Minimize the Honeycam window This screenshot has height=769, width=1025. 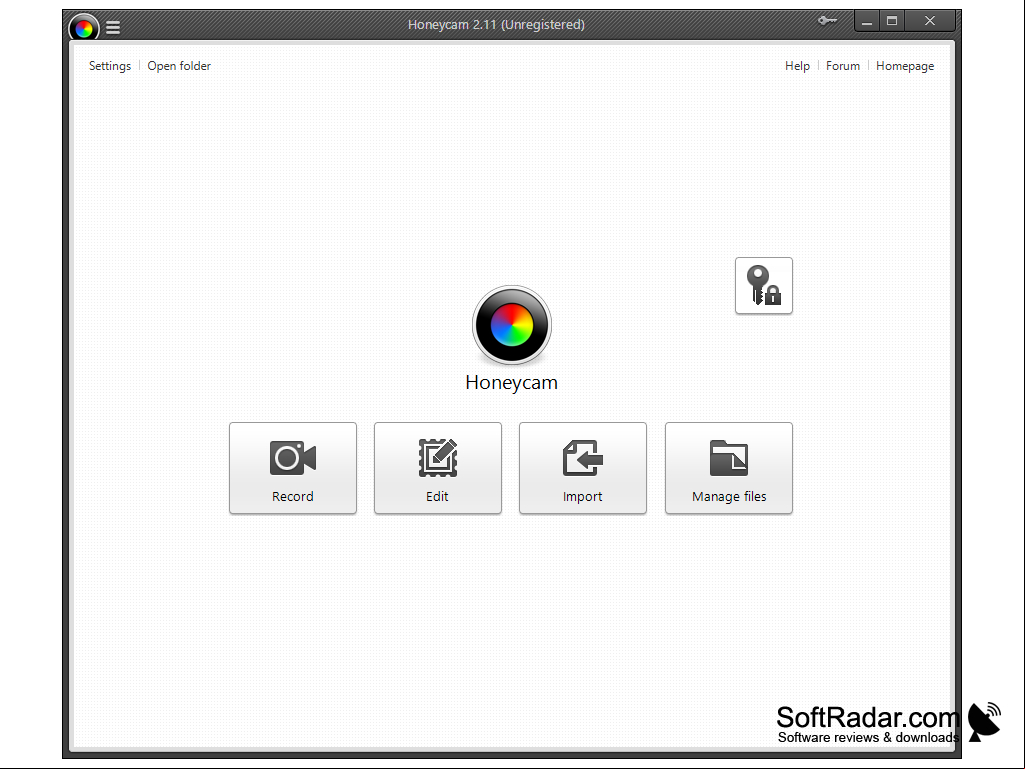click(867, 22)
